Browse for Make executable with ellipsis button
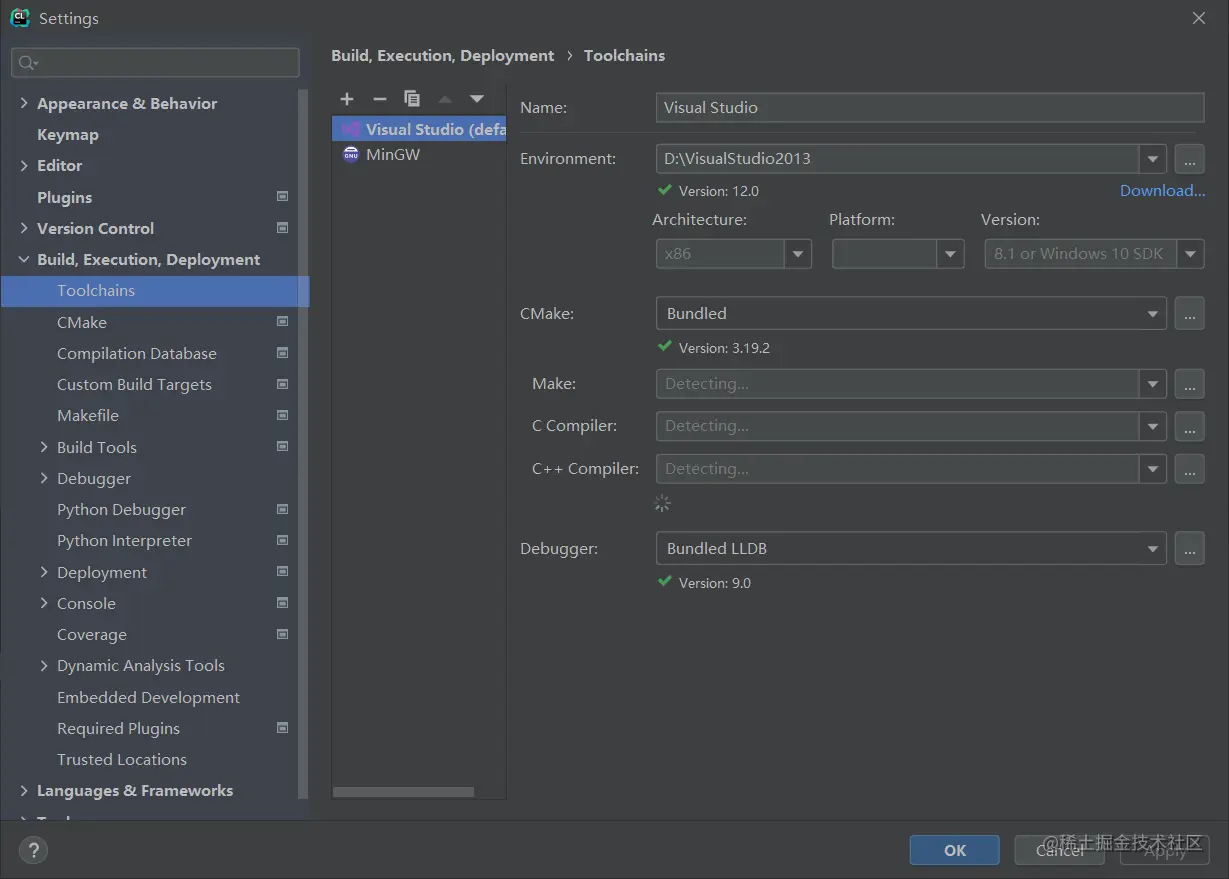 tap(1189, 383)
